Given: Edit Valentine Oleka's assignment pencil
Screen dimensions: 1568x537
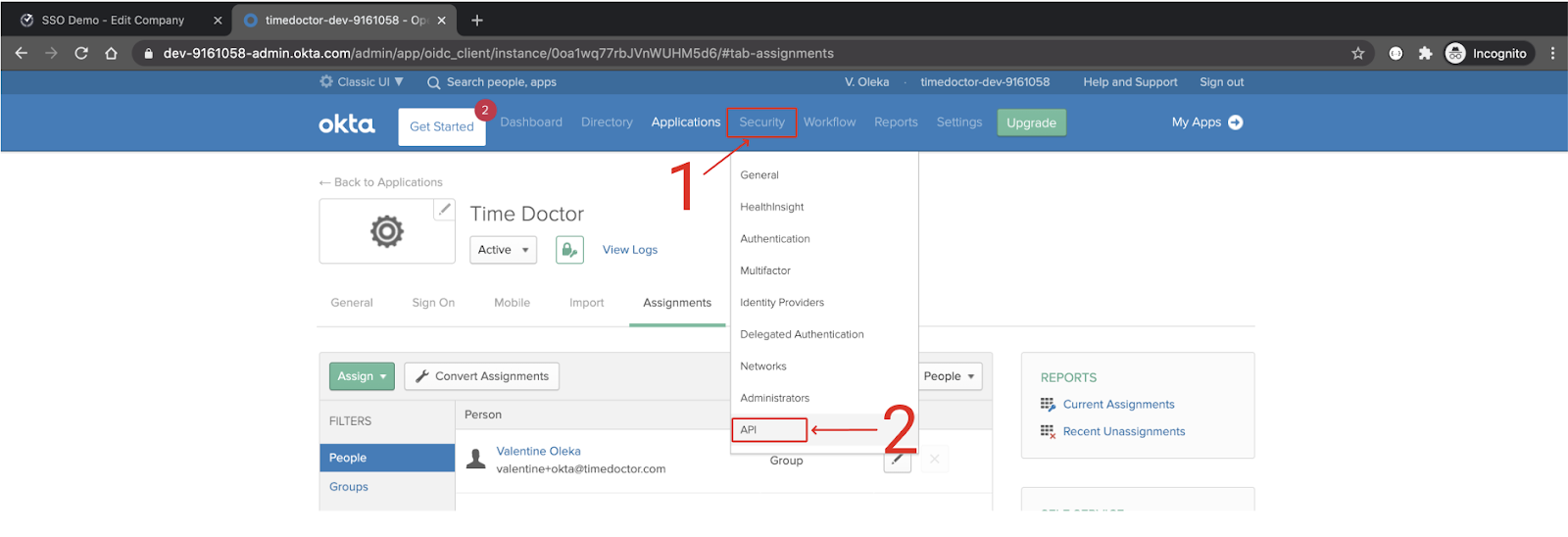Looking at the screenshot, I should pyautogui.click(x=898, y=460).
